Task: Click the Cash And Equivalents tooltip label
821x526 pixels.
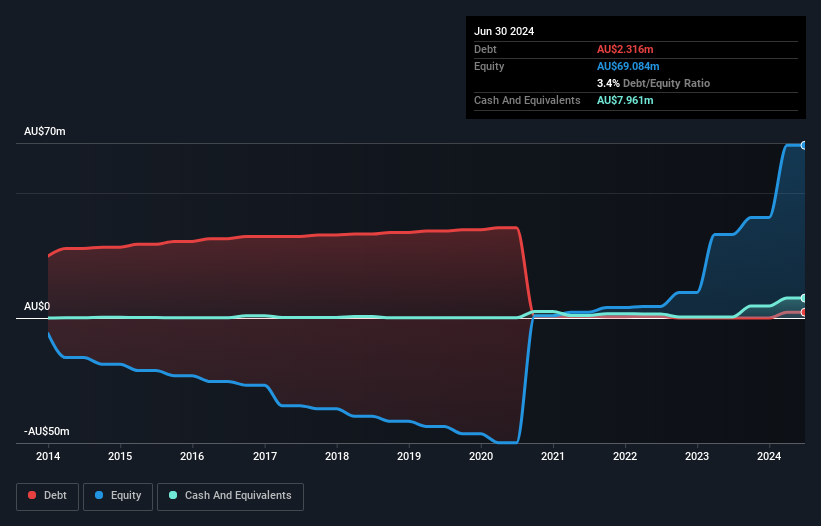Action: coord(527,100)
